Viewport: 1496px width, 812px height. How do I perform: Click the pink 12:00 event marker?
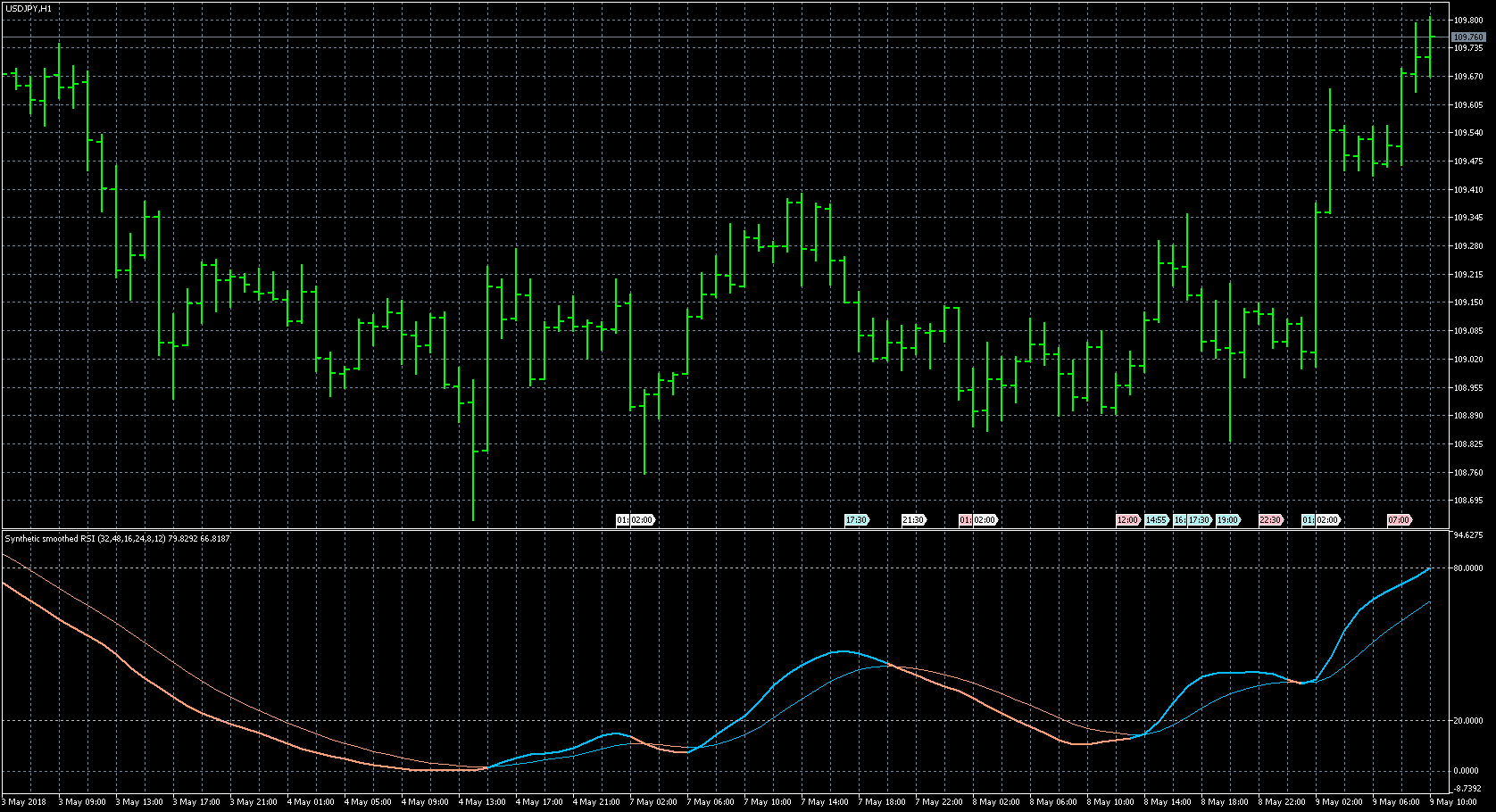click(1127, 520)
